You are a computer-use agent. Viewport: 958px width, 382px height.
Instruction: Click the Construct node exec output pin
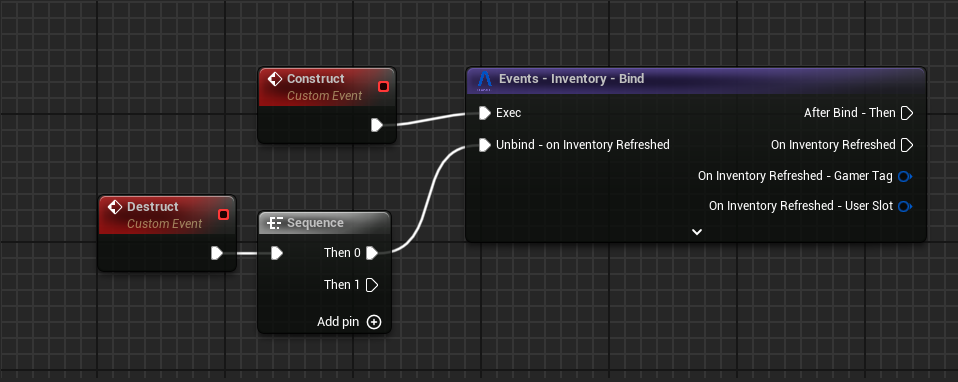[377, 125]
